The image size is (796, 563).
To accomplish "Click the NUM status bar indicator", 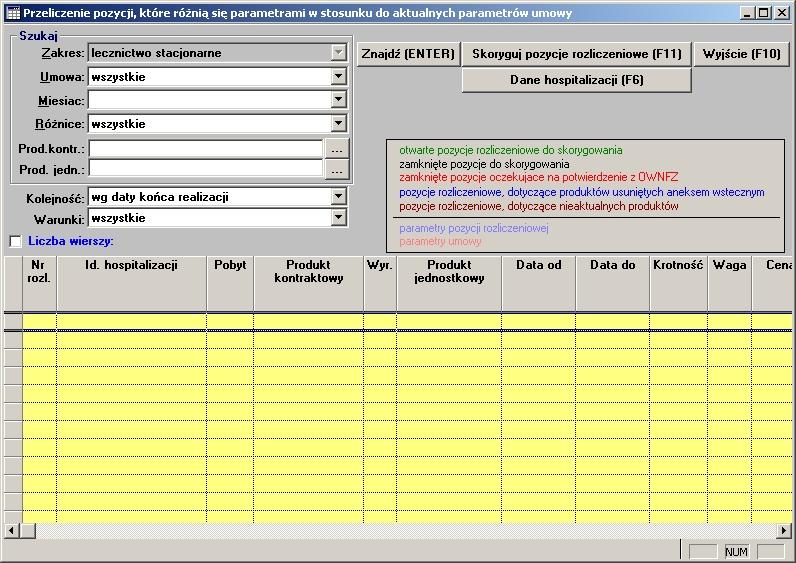I will click(736, 552).
